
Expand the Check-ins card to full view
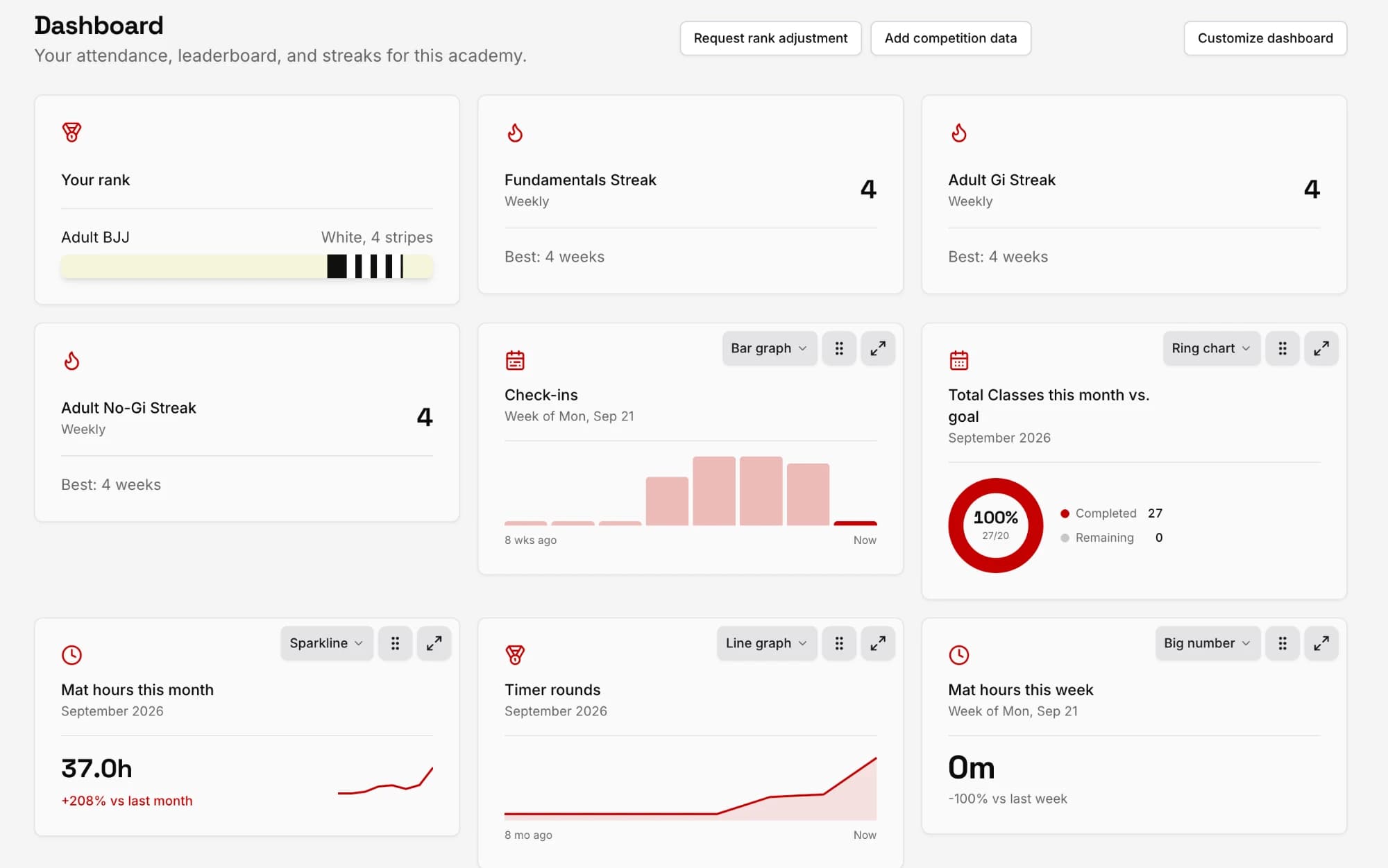pos(878,348)
